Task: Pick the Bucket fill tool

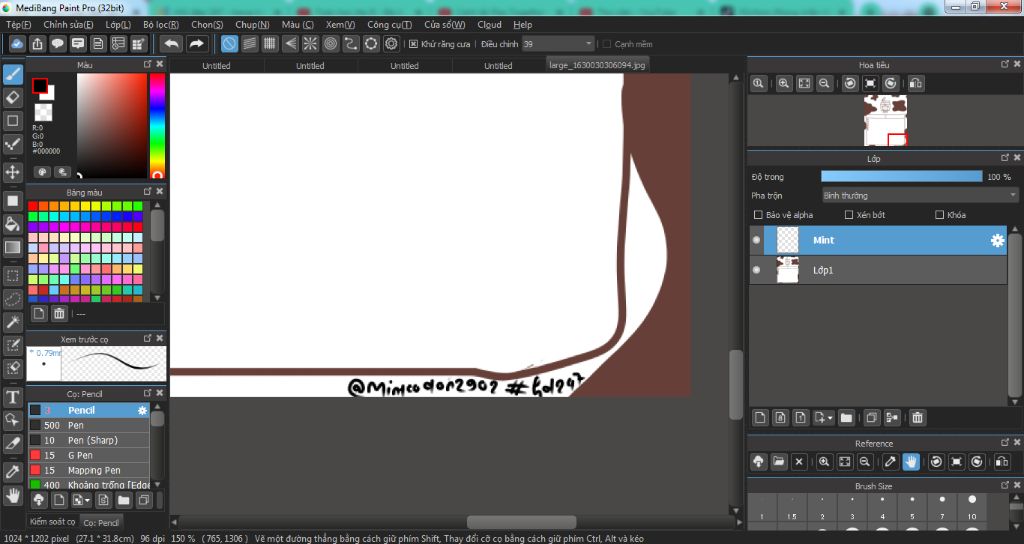Action: point(12,224)
